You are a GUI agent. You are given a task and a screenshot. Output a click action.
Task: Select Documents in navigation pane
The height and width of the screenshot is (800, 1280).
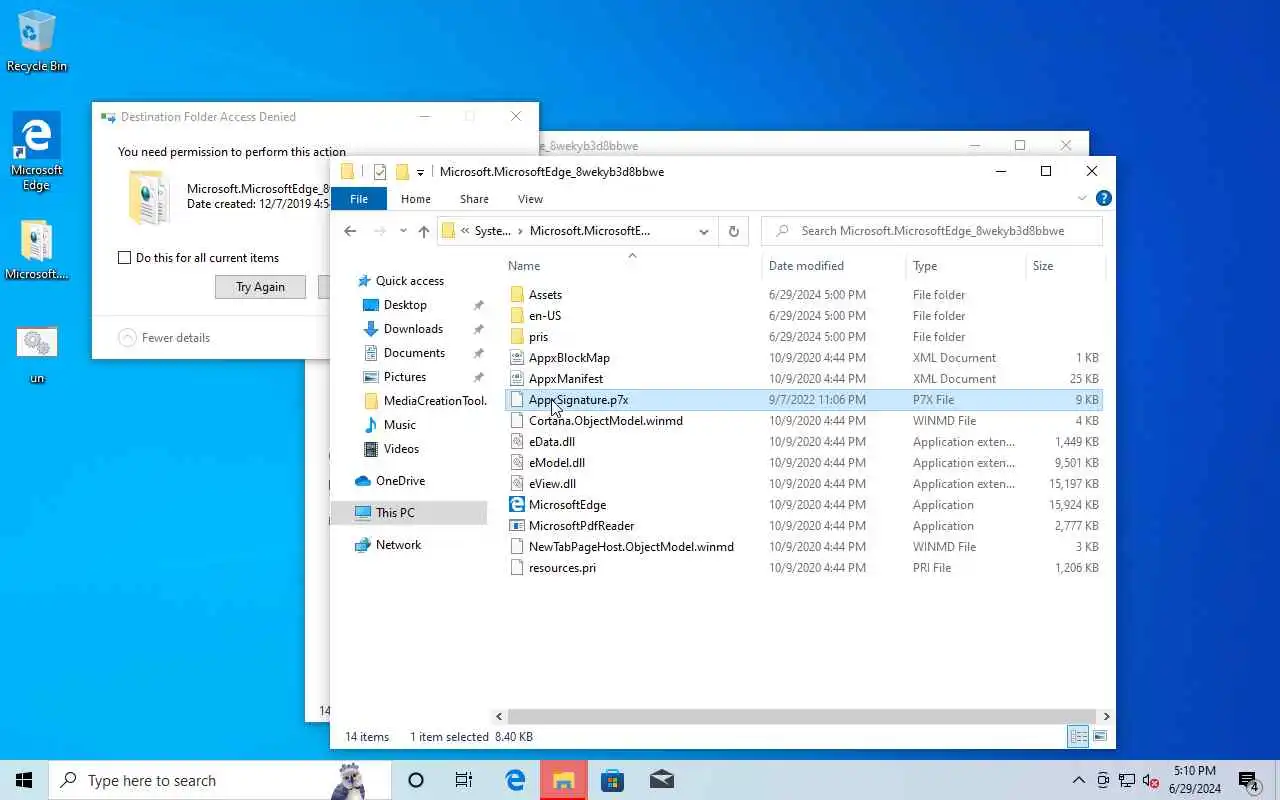(414, 353)
